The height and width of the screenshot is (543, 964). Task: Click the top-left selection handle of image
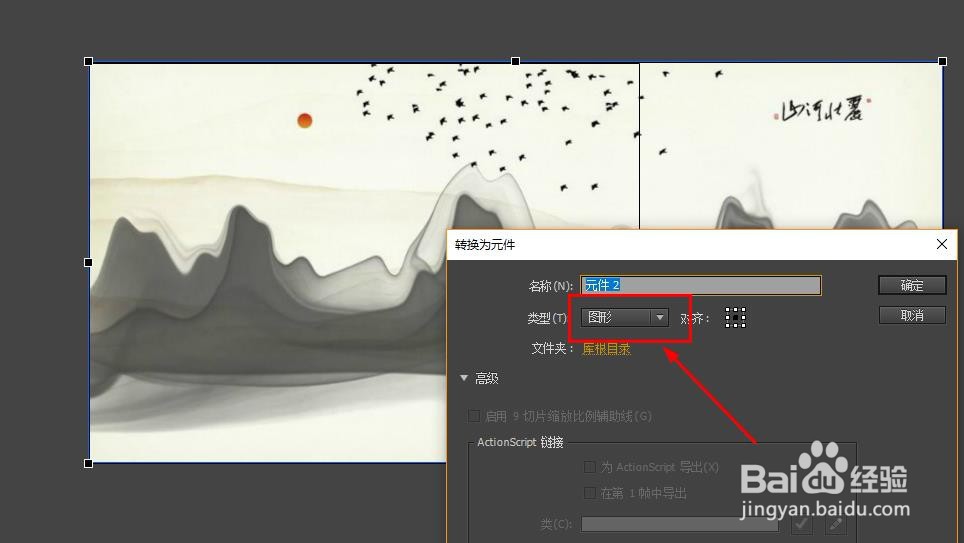point(89,61)
